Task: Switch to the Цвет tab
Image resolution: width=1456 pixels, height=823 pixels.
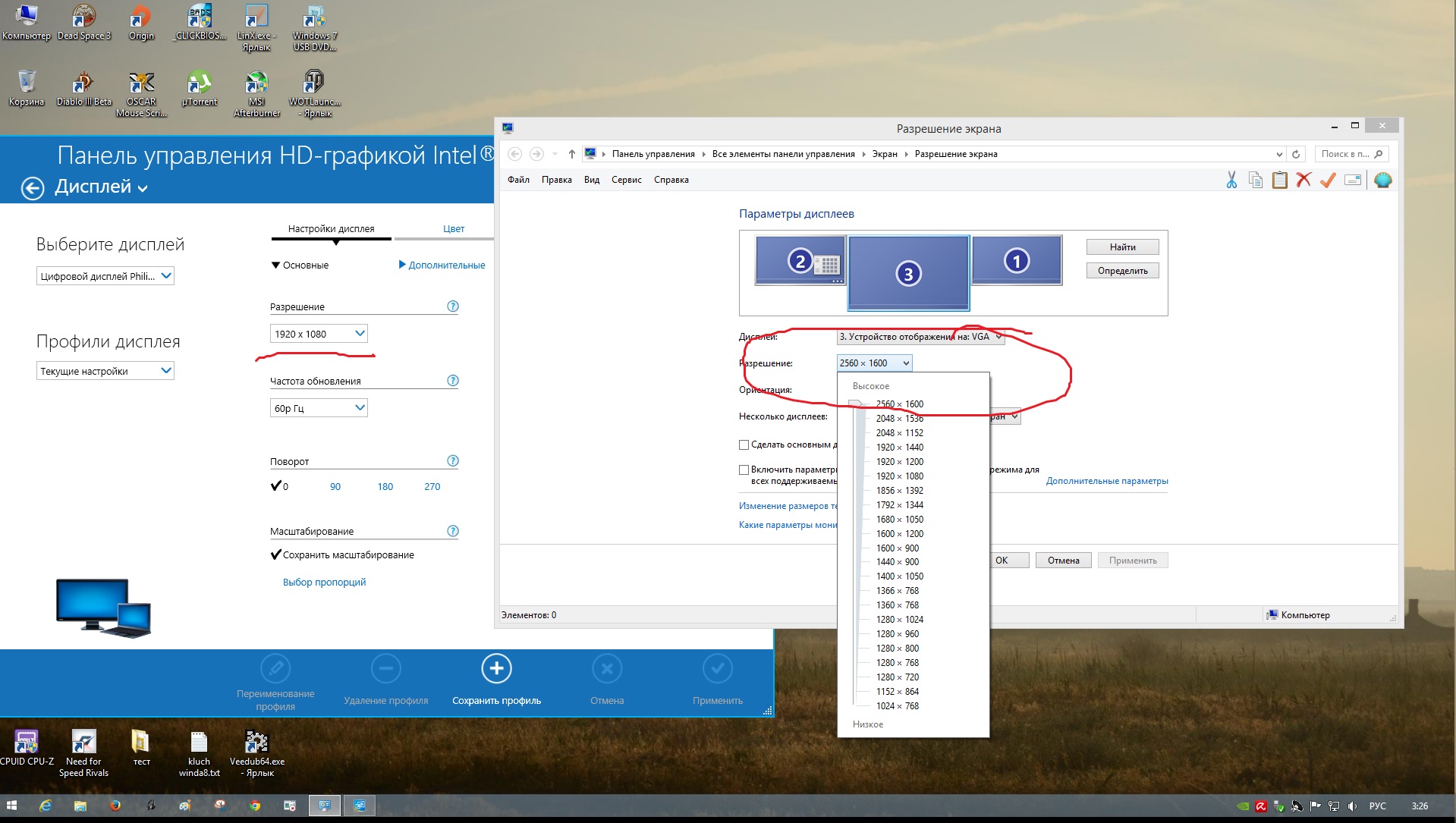Action: [454, 228]
